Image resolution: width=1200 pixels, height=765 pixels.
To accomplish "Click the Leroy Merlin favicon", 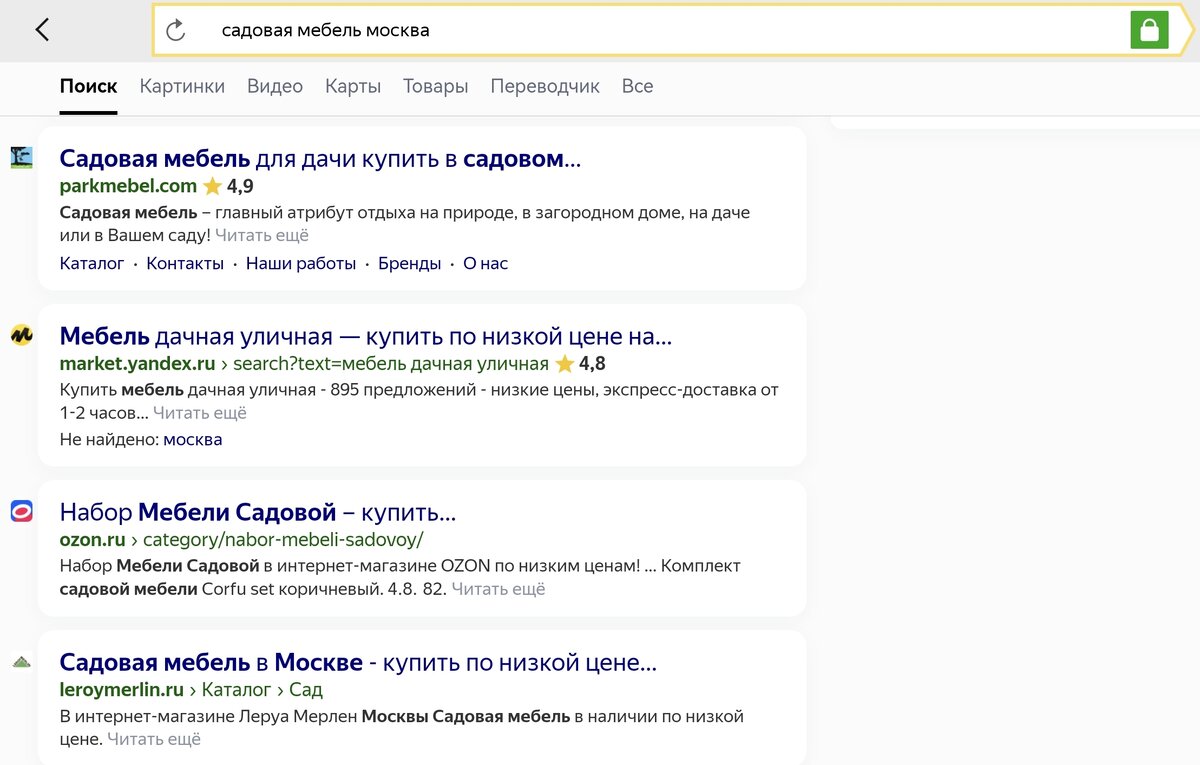I will coord(22,661).
